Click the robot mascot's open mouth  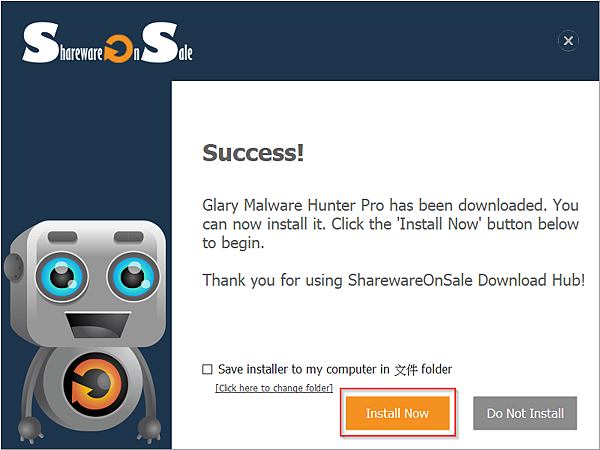[98, 324]
